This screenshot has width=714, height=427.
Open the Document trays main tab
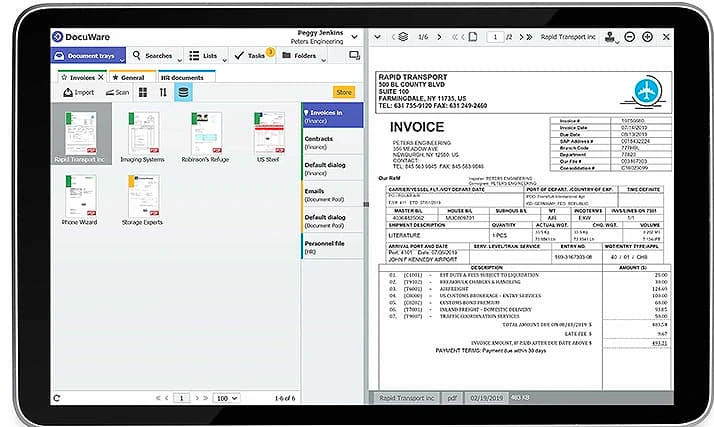tap(88, 56)
